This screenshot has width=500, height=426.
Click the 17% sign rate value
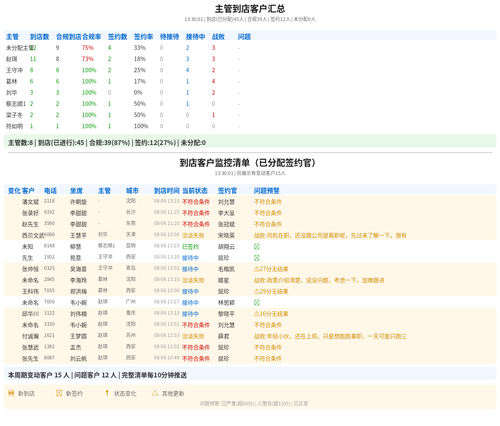140,81
